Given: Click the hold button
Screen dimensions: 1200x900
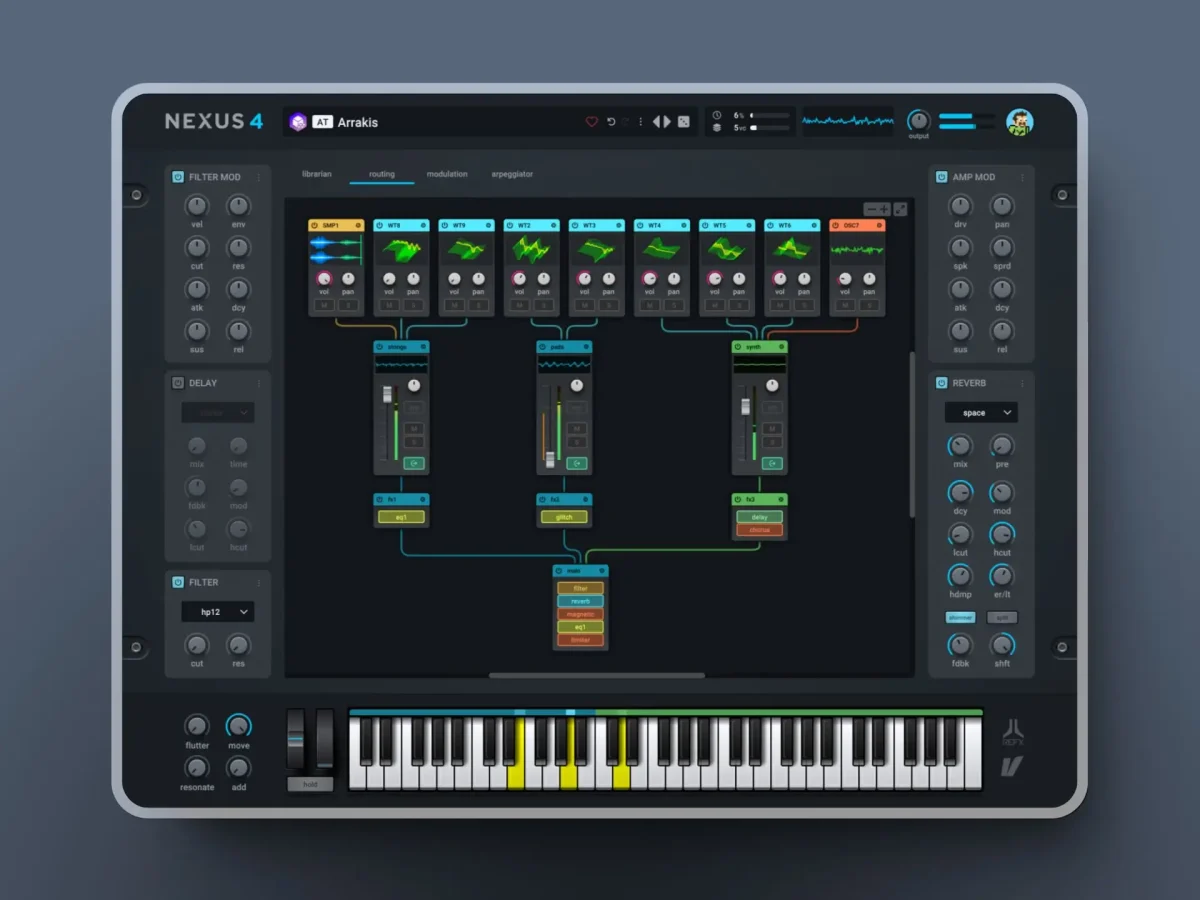Looking at the screenshot, I should [310, 784].
